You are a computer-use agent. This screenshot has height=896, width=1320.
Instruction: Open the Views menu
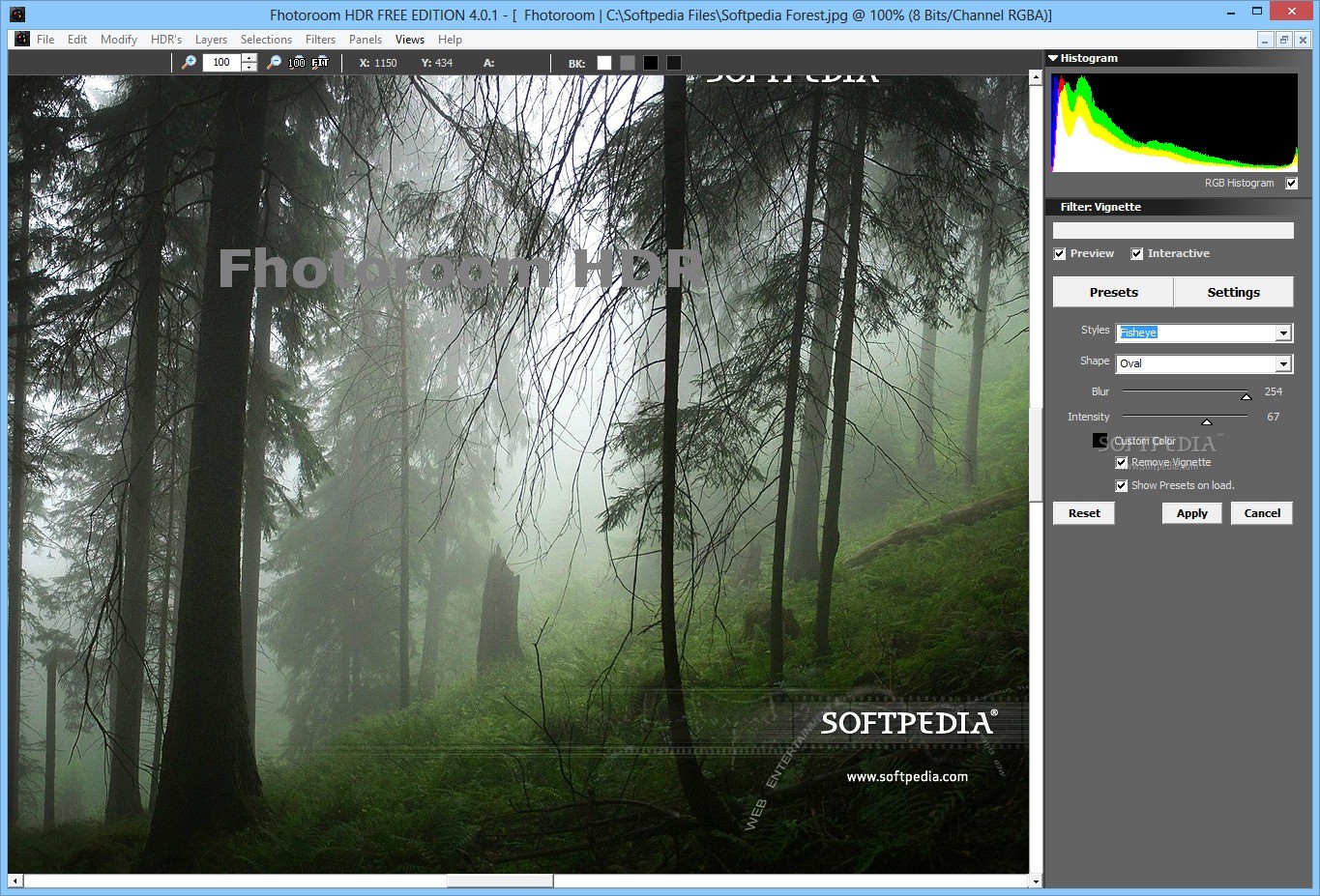pos(410,40)
